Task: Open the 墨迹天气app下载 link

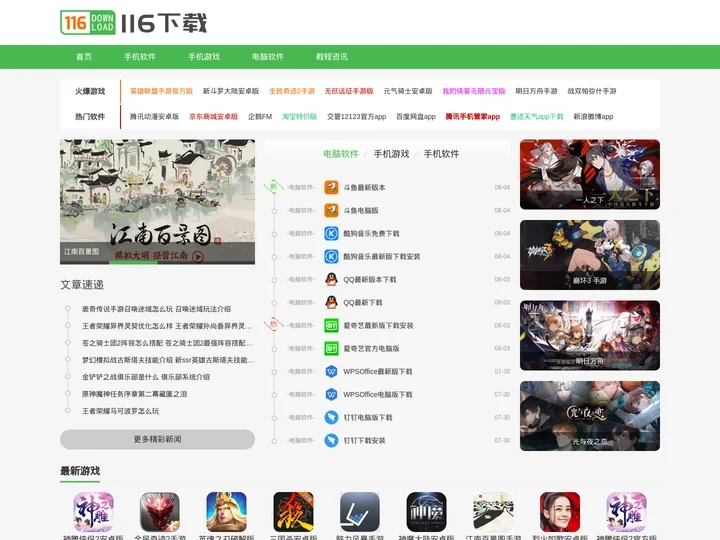Action: pos(537,116)
